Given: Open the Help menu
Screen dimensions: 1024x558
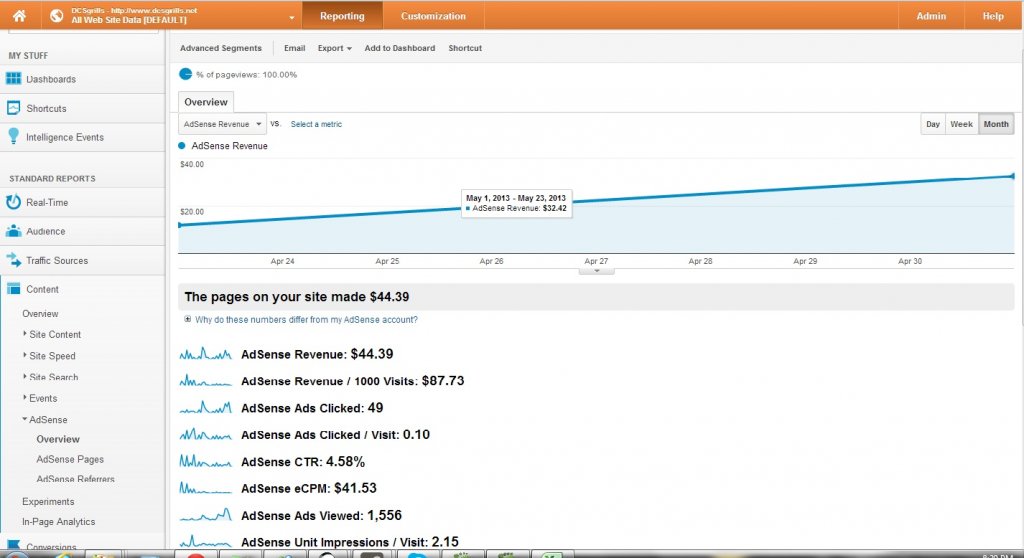Looking at the screenshot, I should [x=993, y=16].
